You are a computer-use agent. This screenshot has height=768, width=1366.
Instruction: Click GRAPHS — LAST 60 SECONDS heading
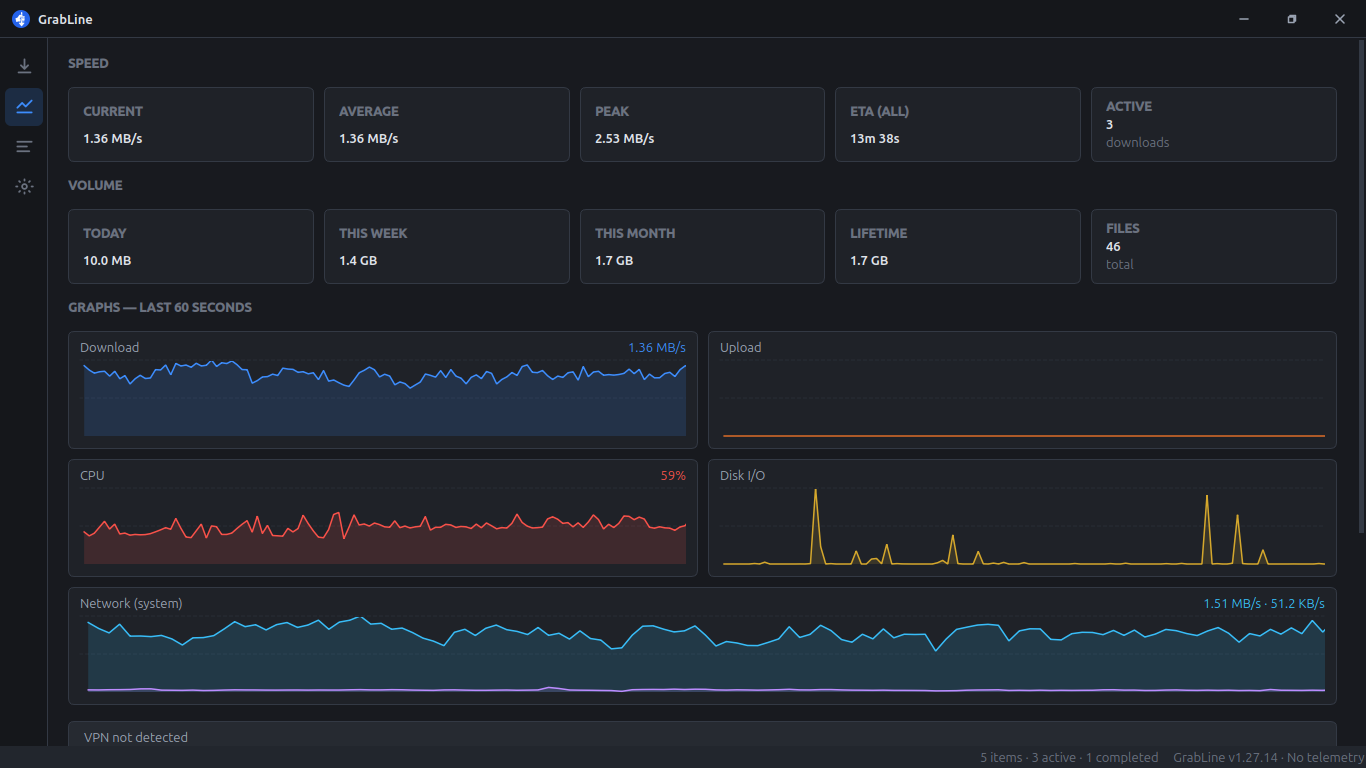[160, 307]
